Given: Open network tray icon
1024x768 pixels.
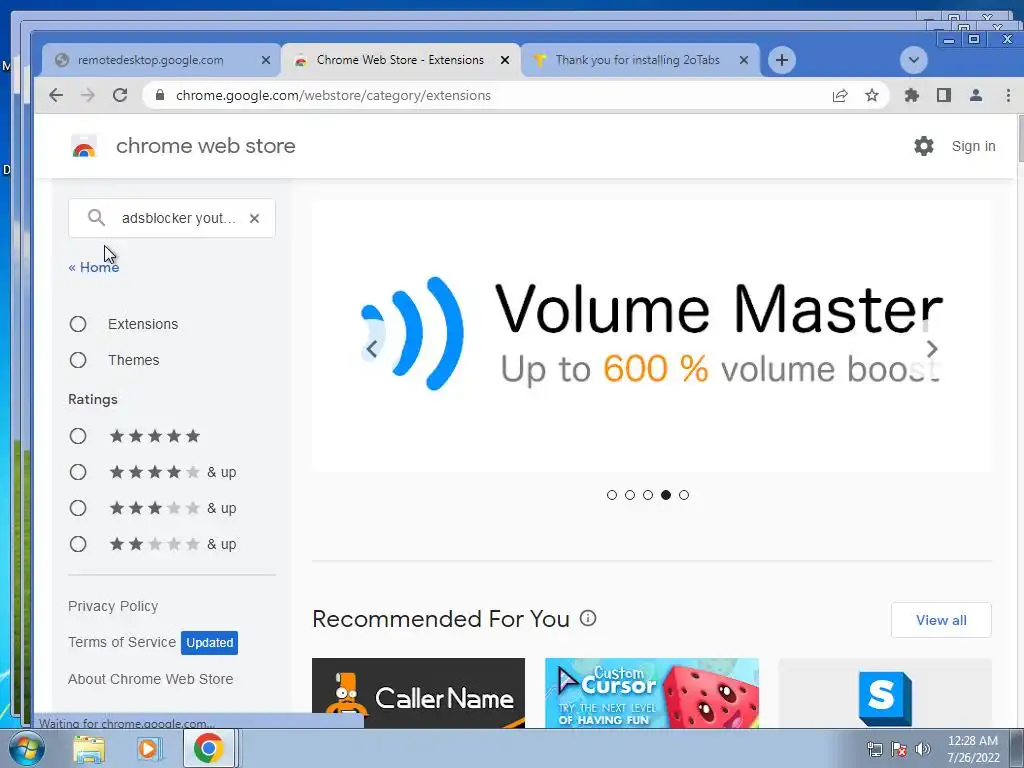Looking at the screenshot, I should [x=874, y=749].
